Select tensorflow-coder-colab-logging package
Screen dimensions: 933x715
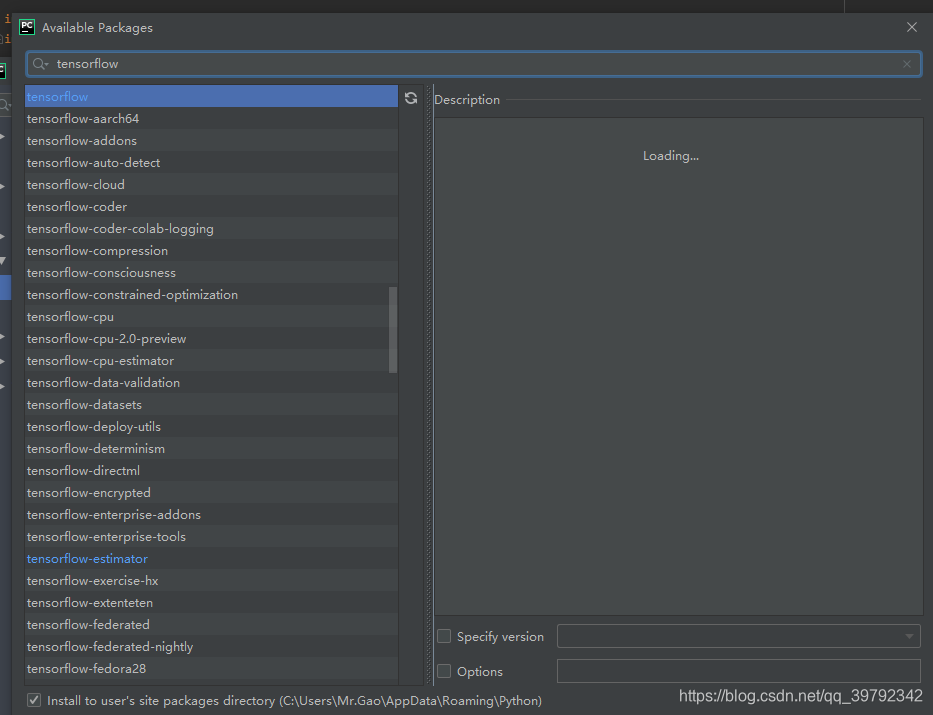pyautogui.click(x=211, y=228)
